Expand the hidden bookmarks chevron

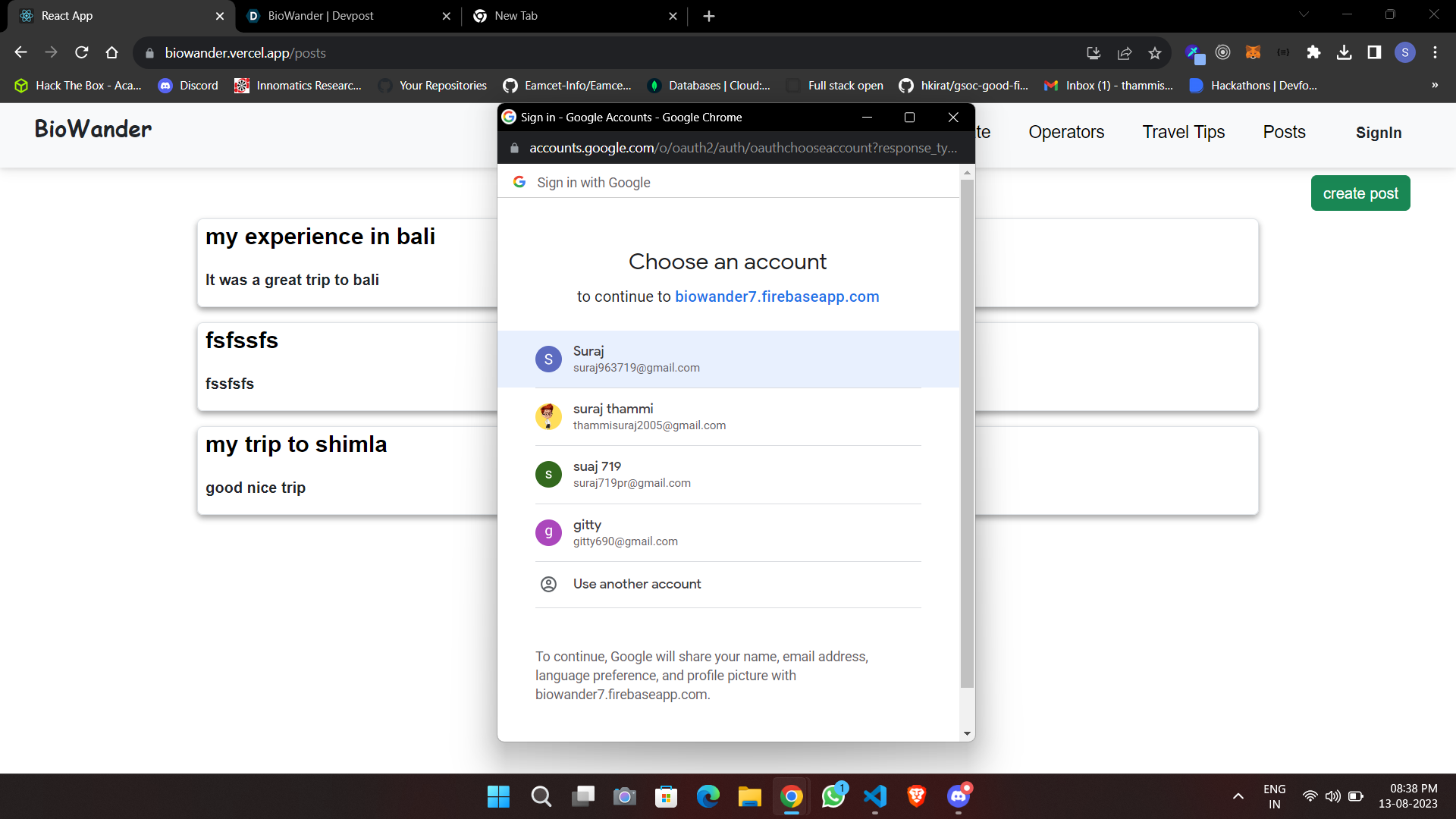(1434, 85)
